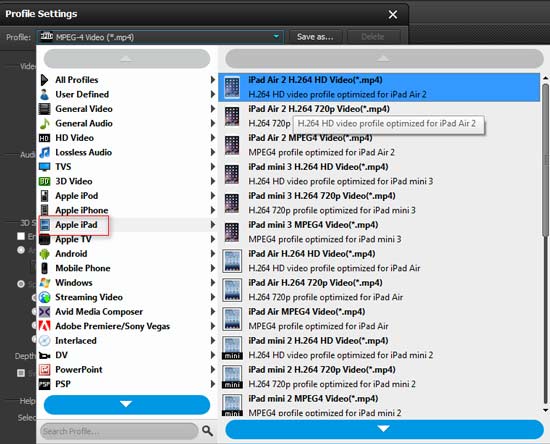Expand the HD Video submenu arrow

213,138
